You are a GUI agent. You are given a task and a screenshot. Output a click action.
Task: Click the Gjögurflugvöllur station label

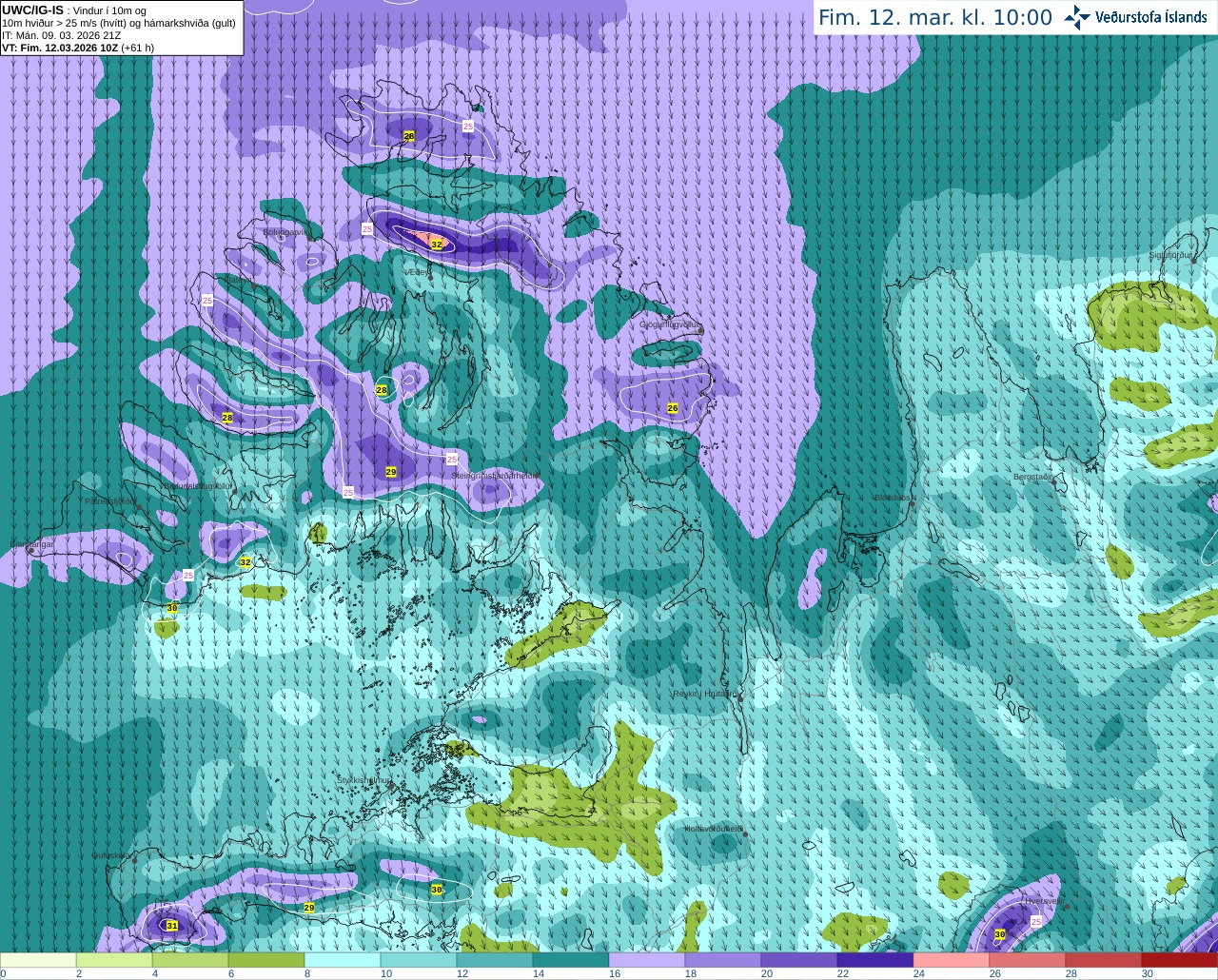(x=671, y=323)
